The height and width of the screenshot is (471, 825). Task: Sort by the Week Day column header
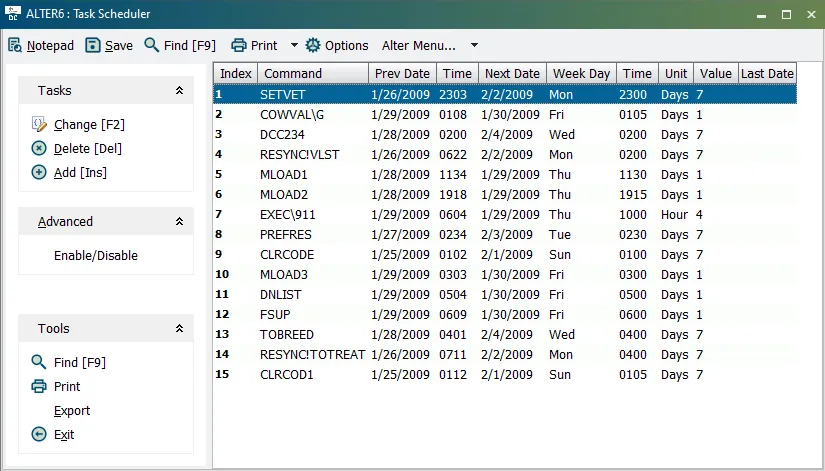(x=581, y=74)
